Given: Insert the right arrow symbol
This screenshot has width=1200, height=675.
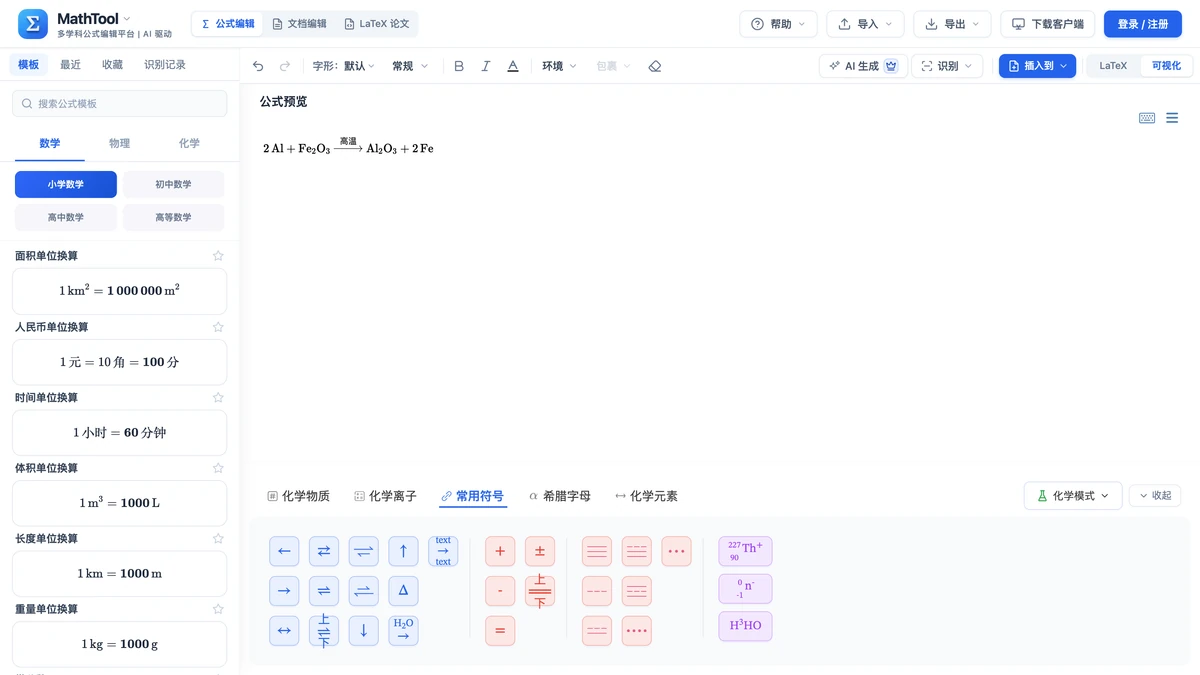Looking at the screenshot, I should tap(284, 591).
